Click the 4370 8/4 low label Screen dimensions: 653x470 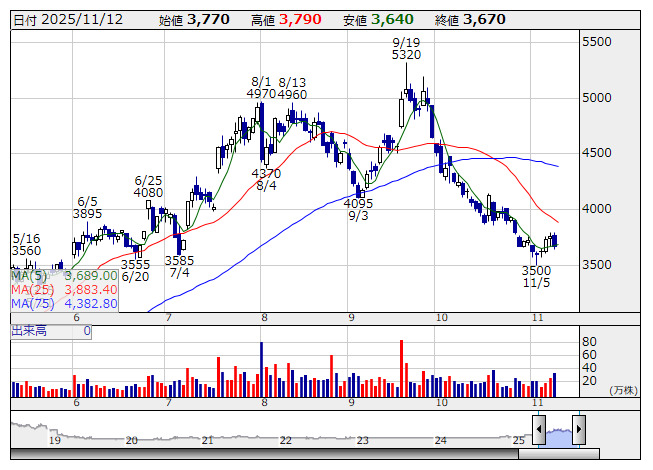266,179
